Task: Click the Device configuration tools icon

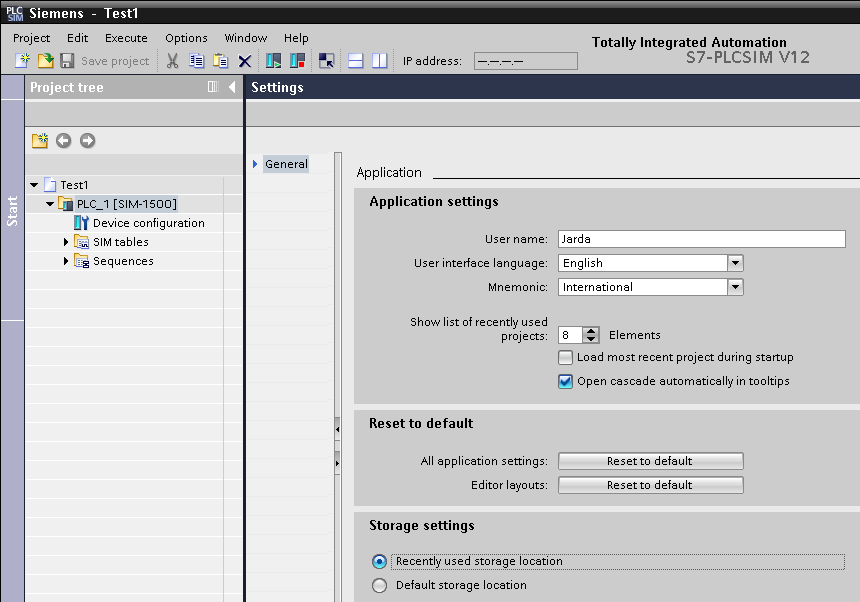Action: click(x=81, y=223)
